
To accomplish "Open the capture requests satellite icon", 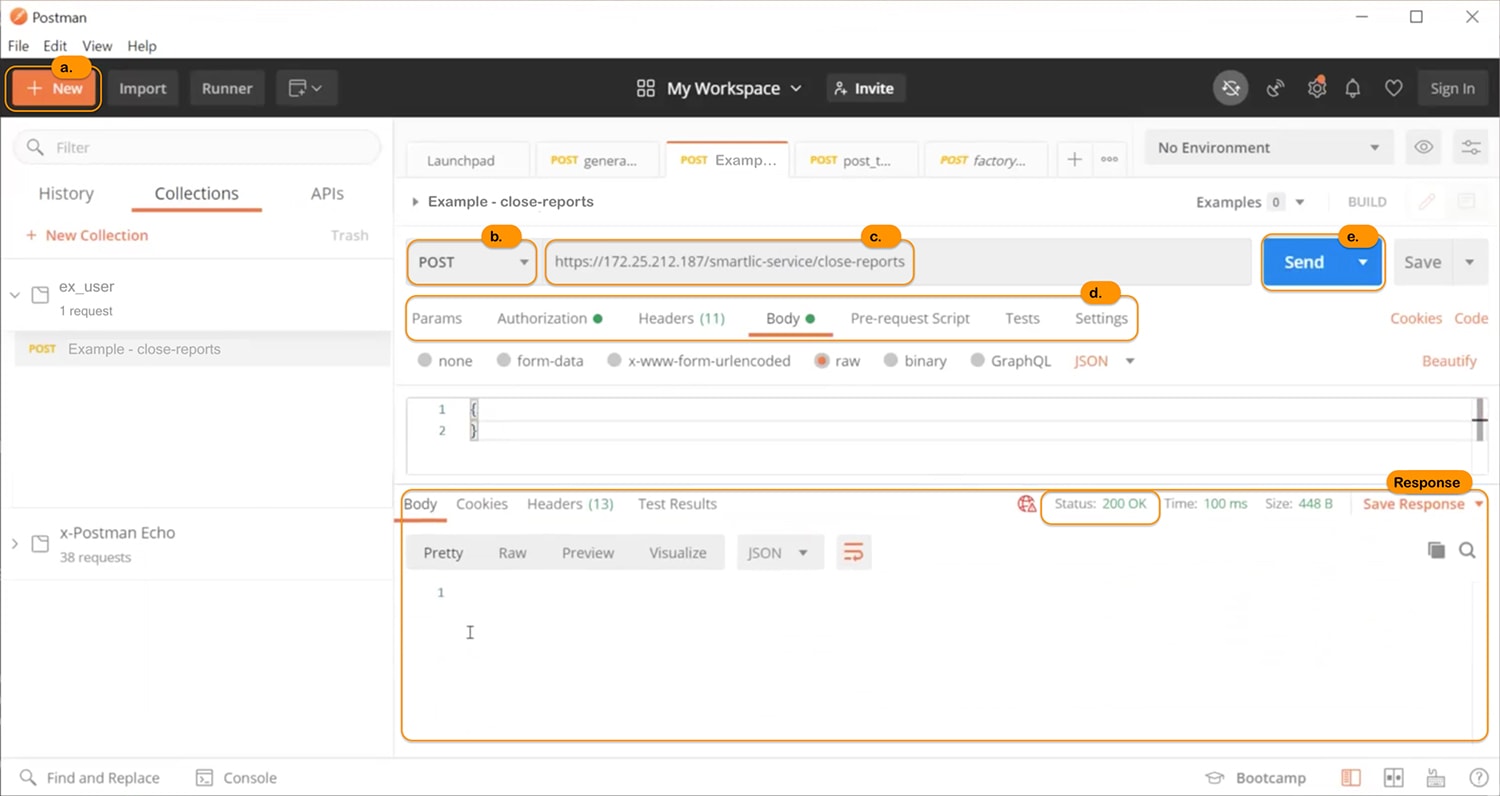I will tap(1275, 88).
